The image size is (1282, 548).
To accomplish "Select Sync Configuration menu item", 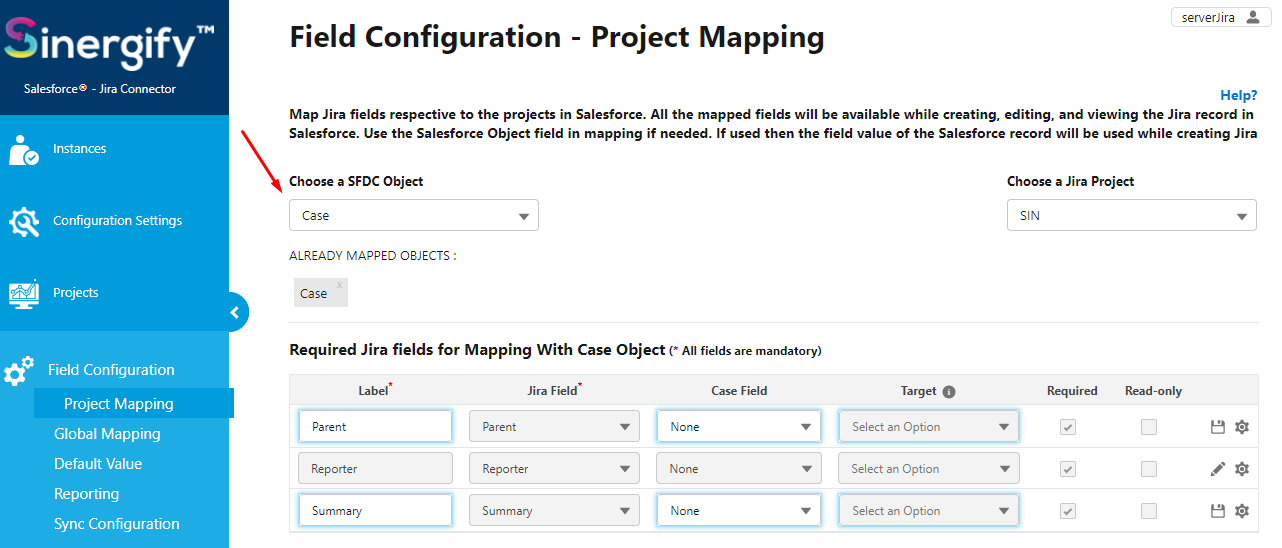I will [117, 524].
